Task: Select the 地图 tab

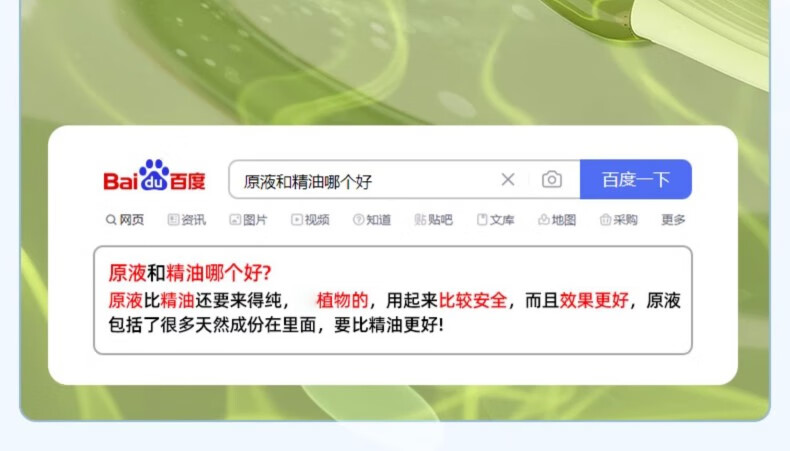Action: click(557, 220)
